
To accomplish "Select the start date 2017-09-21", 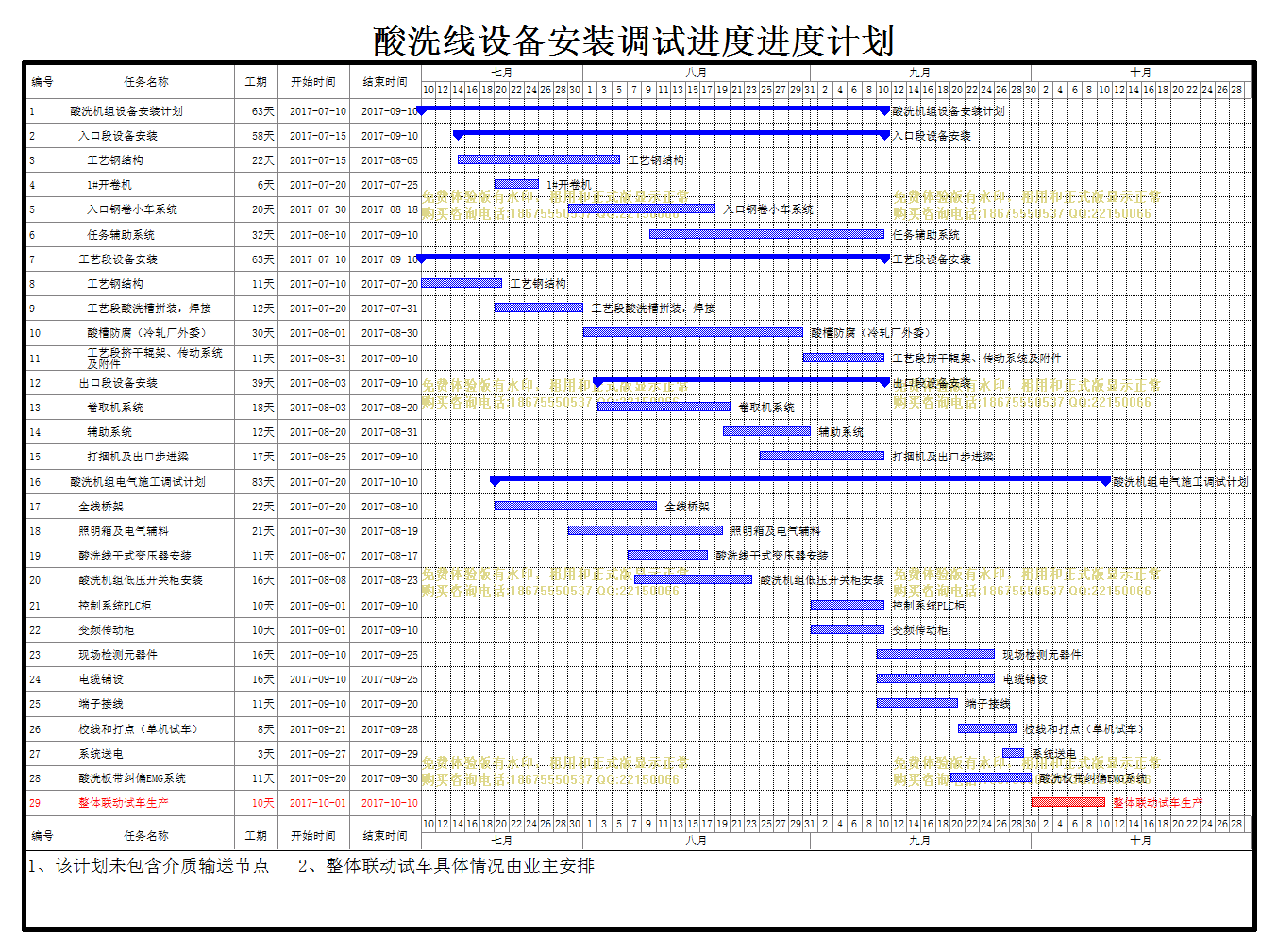I will tap(318, 729).
